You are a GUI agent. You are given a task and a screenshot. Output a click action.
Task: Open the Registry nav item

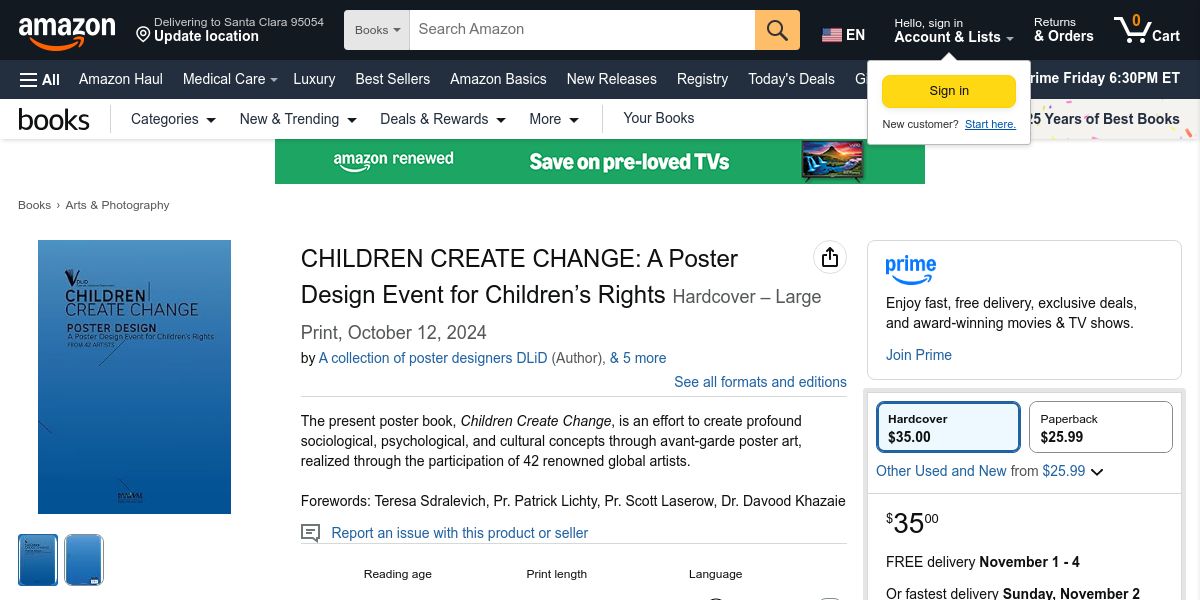pyautogui.click(x=702, y=79)
